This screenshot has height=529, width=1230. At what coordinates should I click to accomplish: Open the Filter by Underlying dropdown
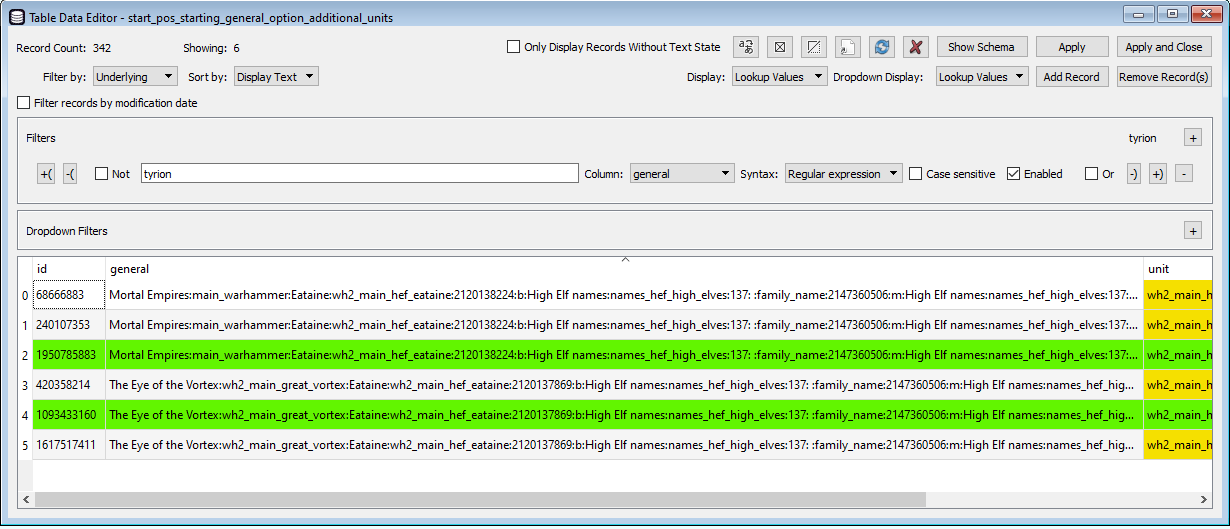point(135,77)
